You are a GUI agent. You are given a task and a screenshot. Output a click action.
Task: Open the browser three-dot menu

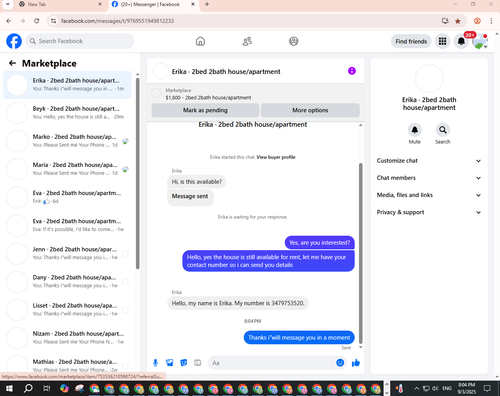(x=491, y=21)
